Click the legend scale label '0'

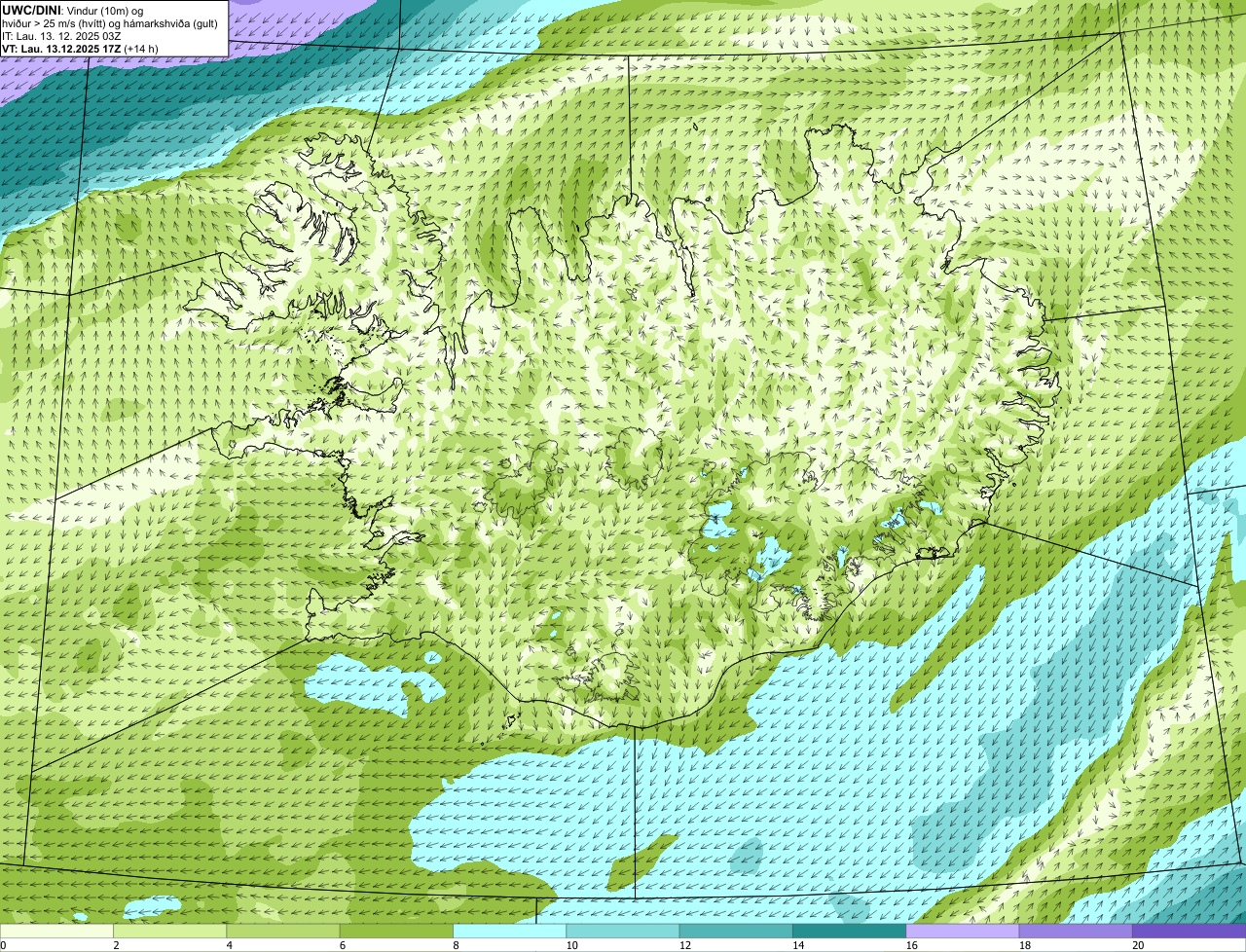pos(4,945)
